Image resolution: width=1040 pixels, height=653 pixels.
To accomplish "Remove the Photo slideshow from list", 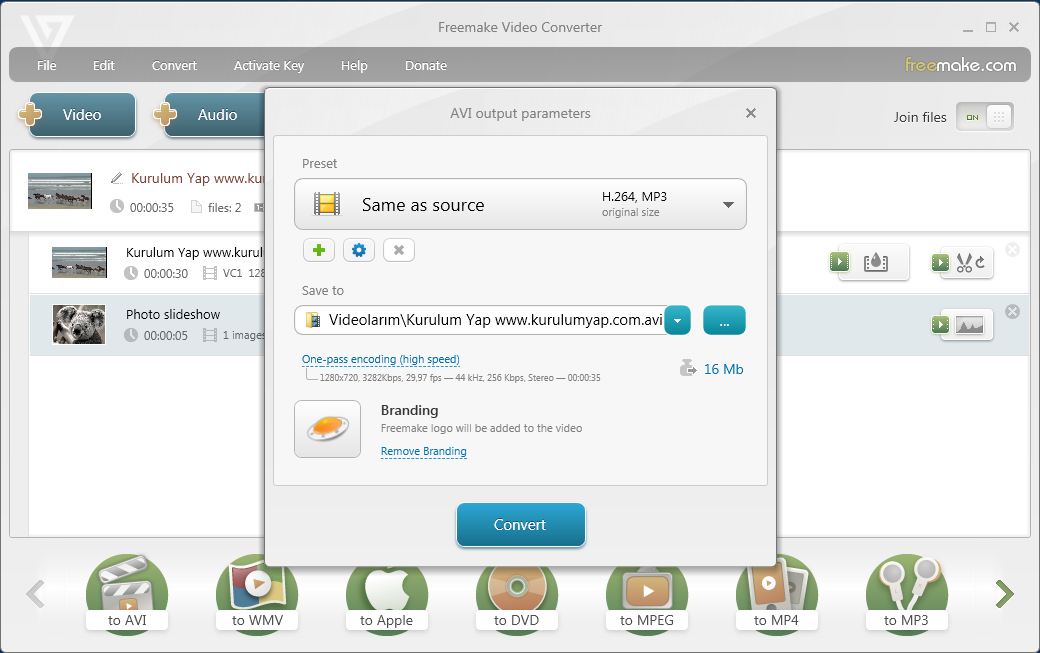I will click(x=1012, y=311).
